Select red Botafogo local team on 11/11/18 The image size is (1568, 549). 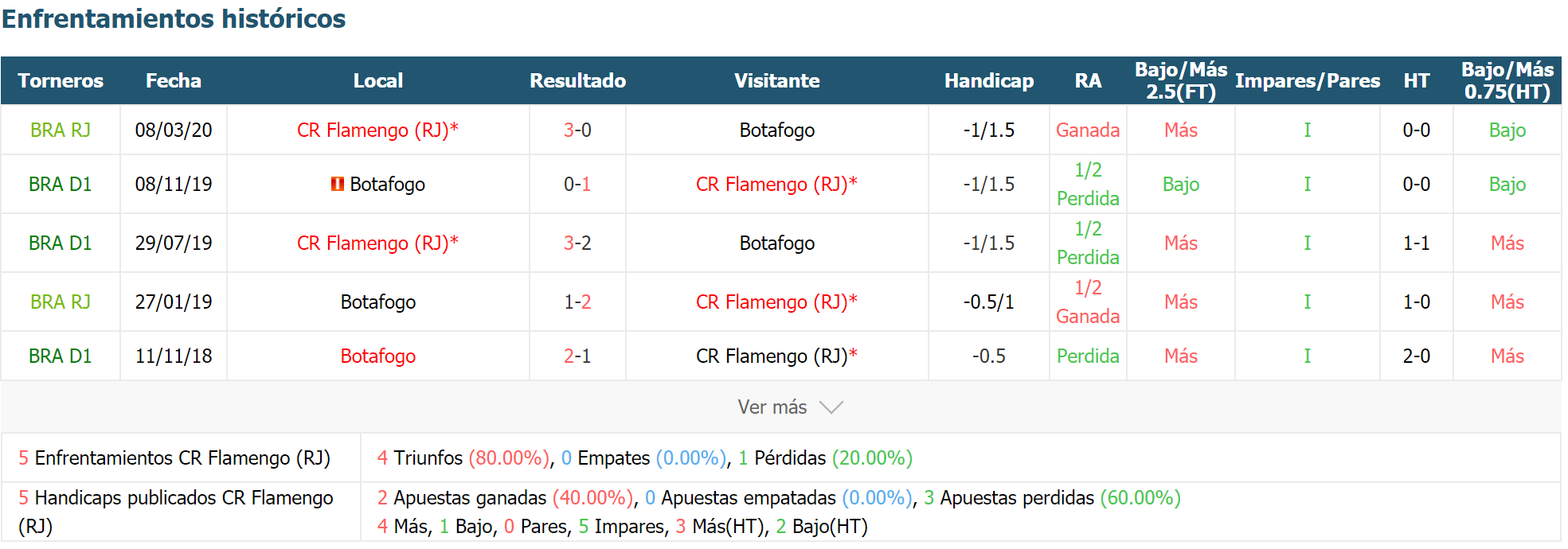click(x=377, y=356)
